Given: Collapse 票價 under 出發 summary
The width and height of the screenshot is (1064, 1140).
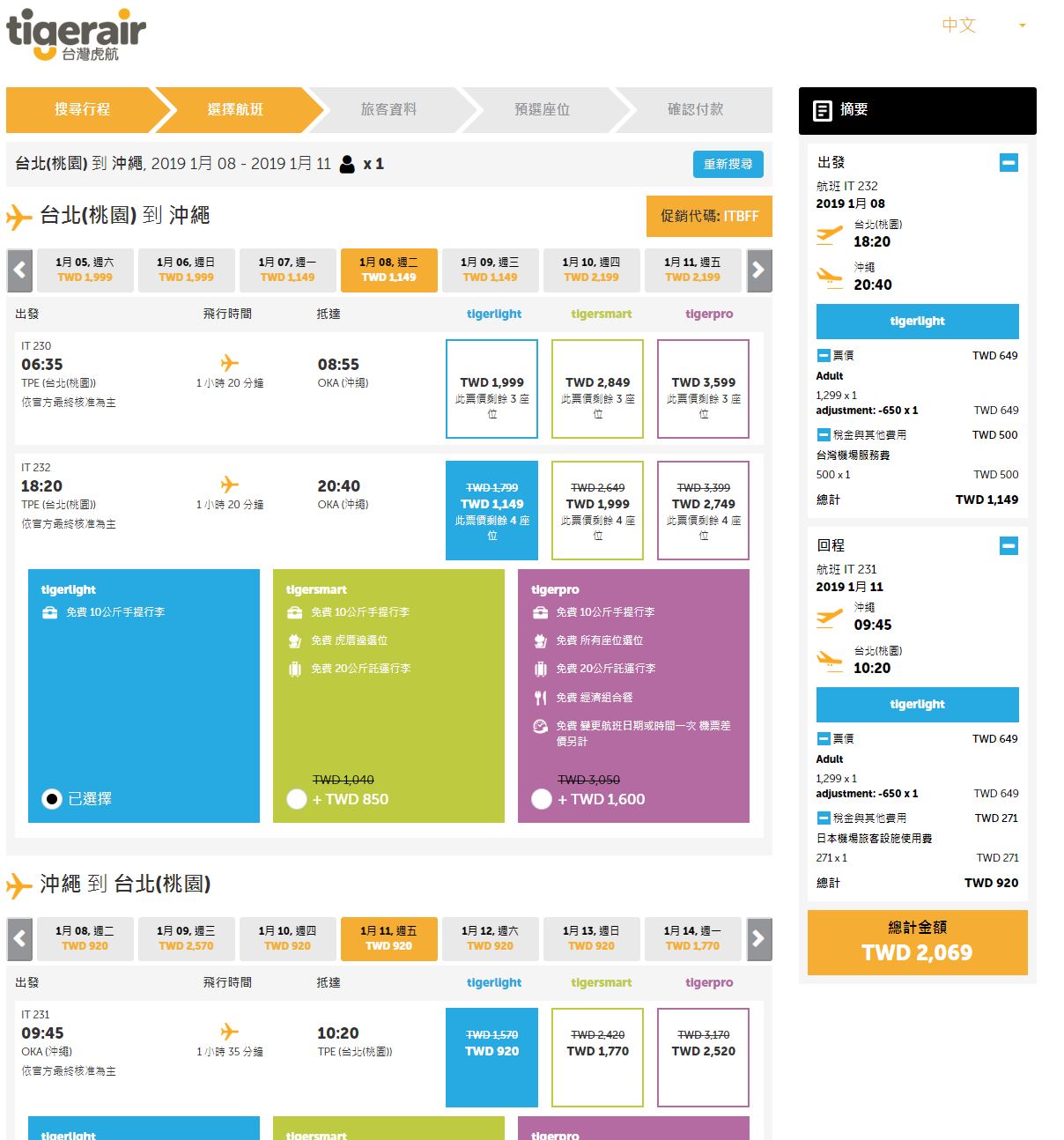Looking at the screenshot, I should (x=824, y=356).
